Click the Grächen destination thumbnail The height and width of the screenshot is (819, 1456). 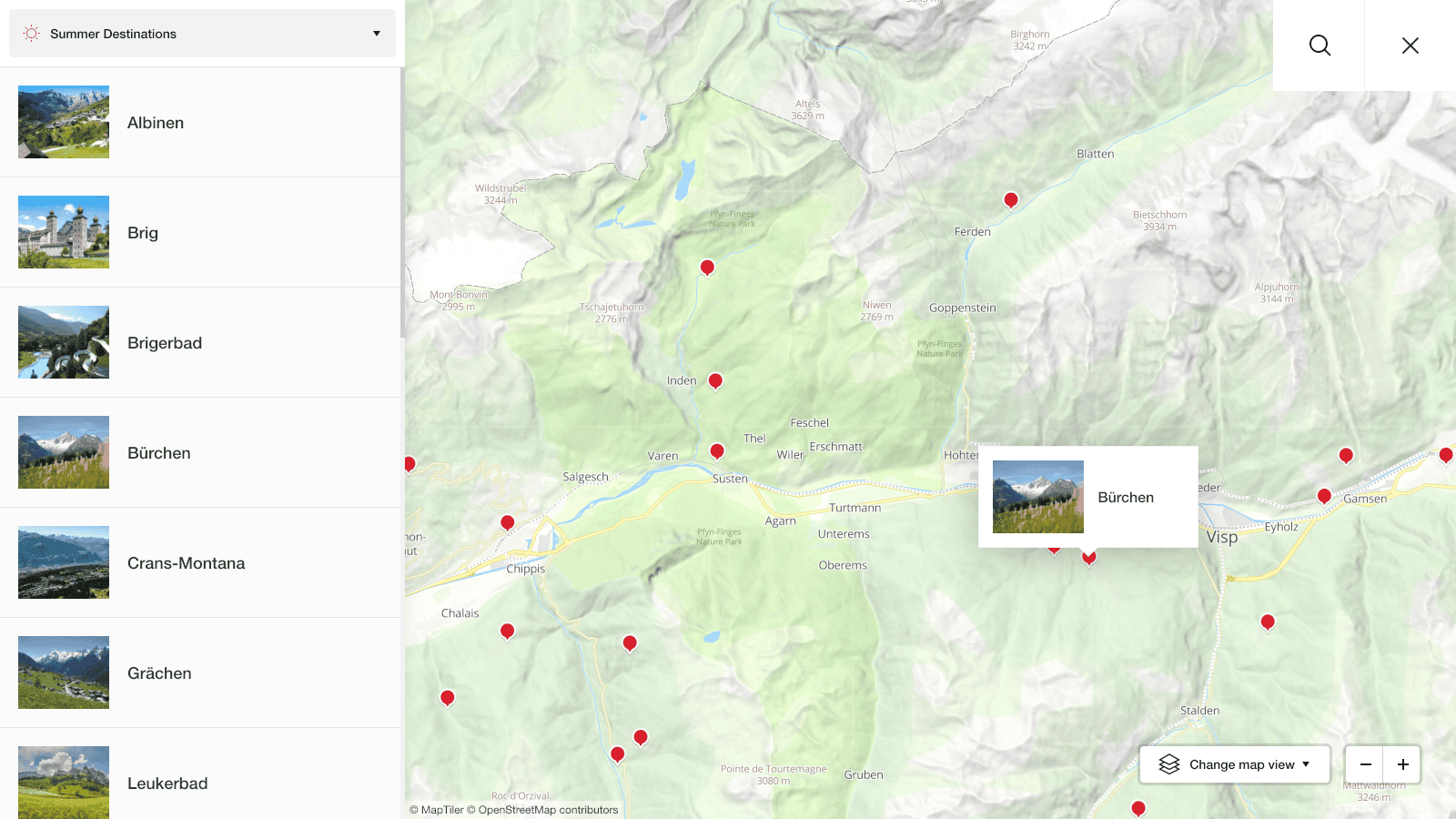click(63, 672)
